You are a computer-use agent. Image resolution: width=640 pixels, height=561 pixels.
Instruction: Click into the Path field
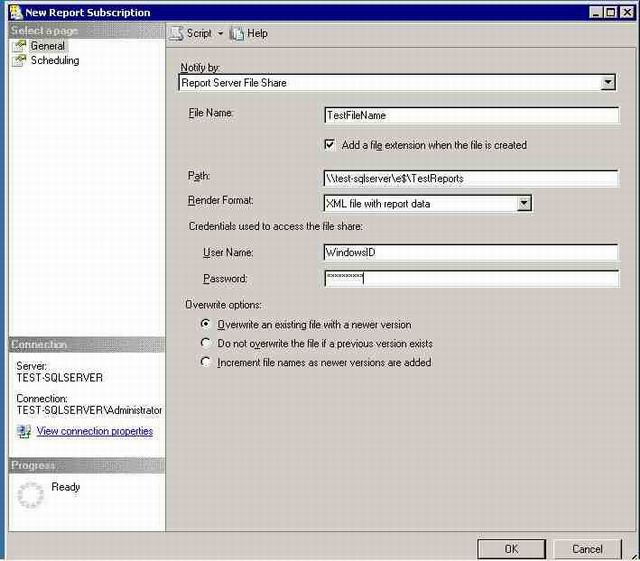coord(471,179)
